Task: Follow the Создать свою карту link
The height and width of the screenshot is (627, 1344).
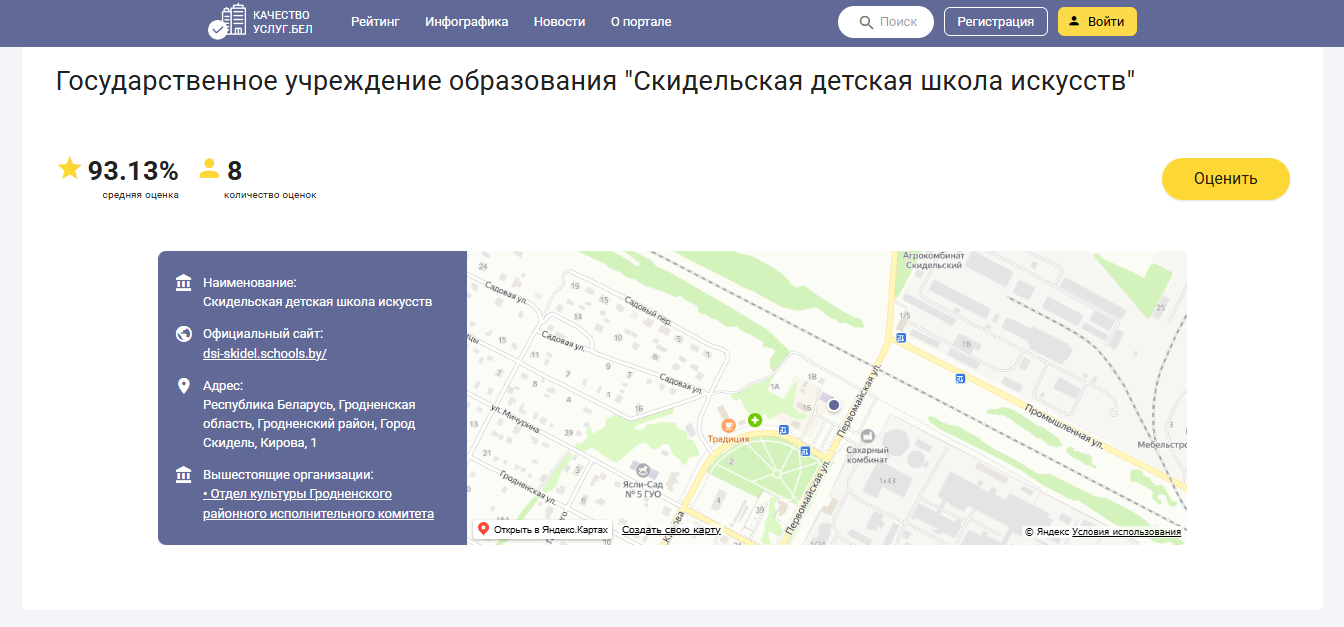Action: 671,530
